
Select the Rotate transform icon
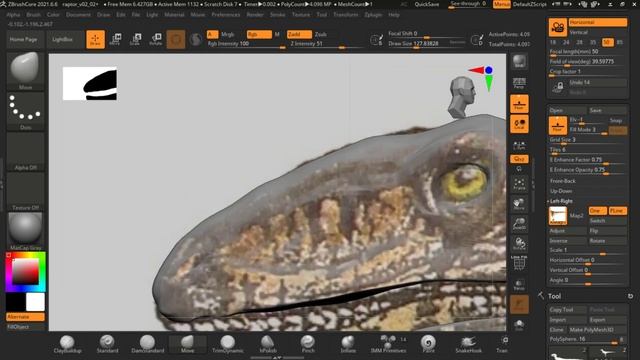156,39
